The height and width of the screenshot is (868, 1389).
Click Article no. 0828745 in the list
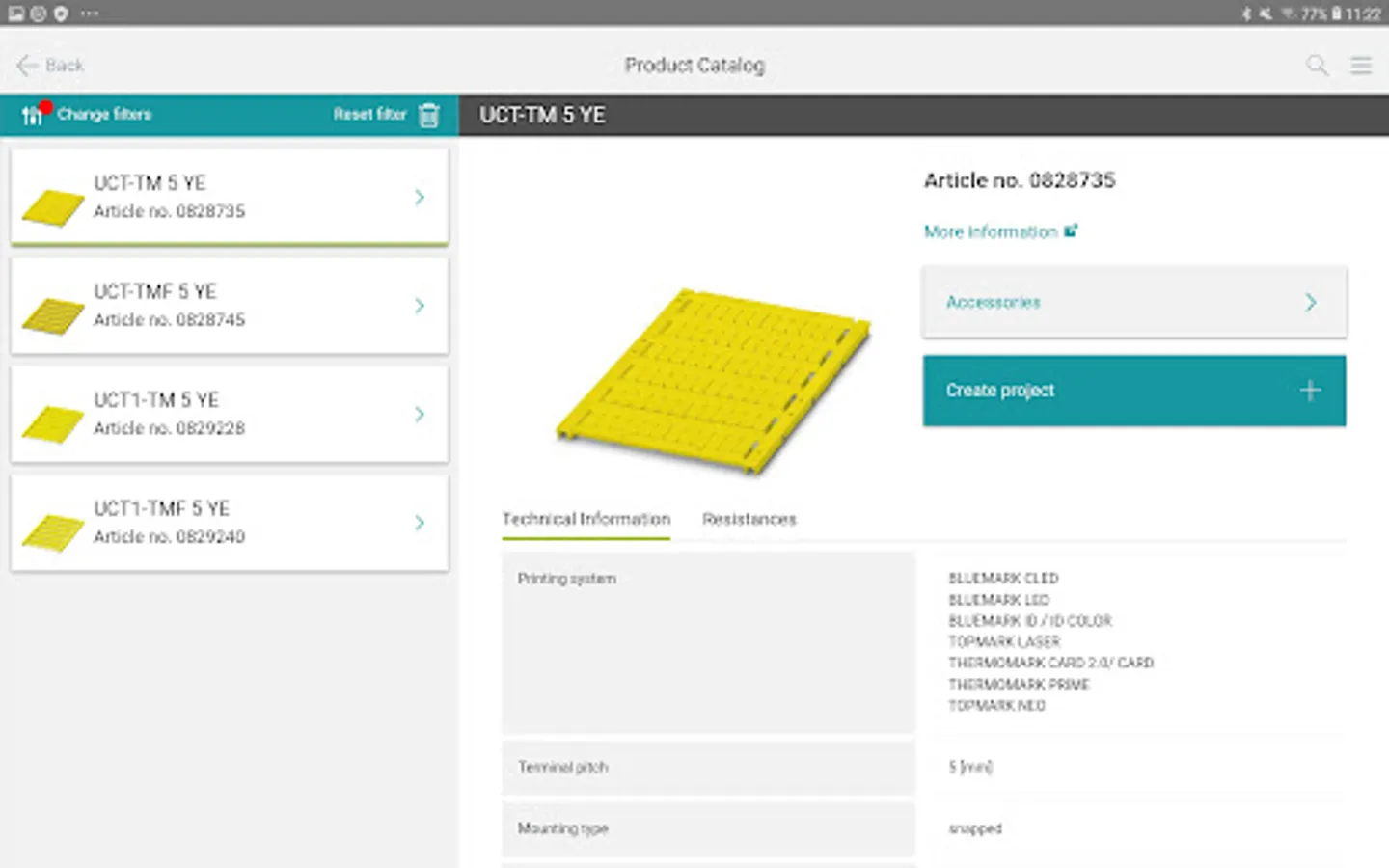170,319
